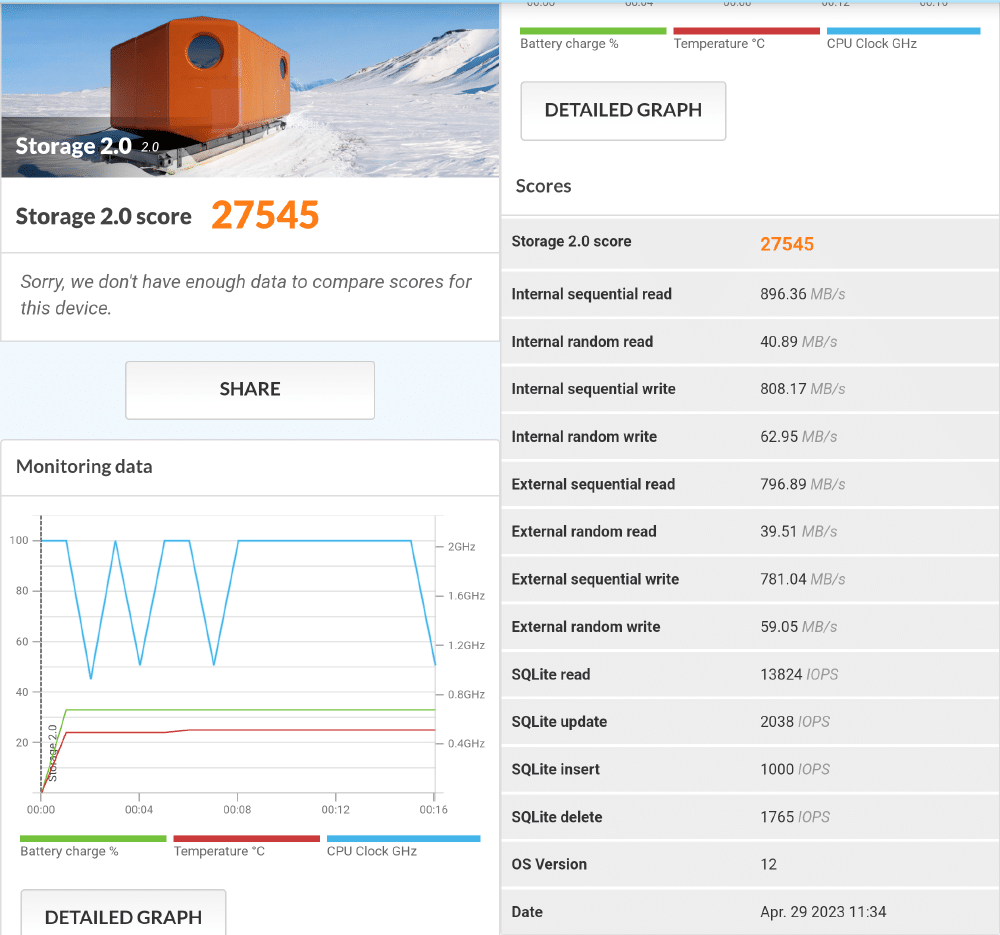This screenshot has width=1000, height=935.
Task: Click the red Temperature °C swatch above Scores
Action: point(746,31)
